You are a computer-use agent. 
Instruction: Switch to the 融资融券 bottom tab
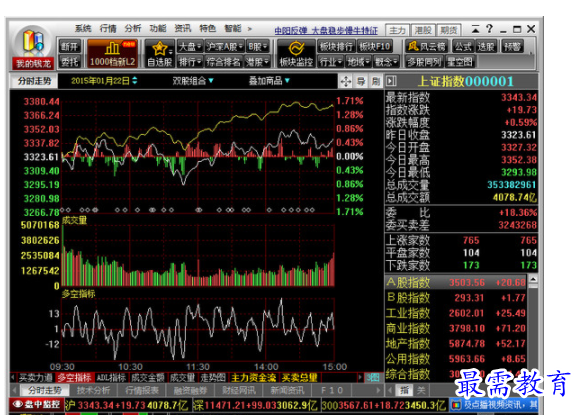pos(190,390)
